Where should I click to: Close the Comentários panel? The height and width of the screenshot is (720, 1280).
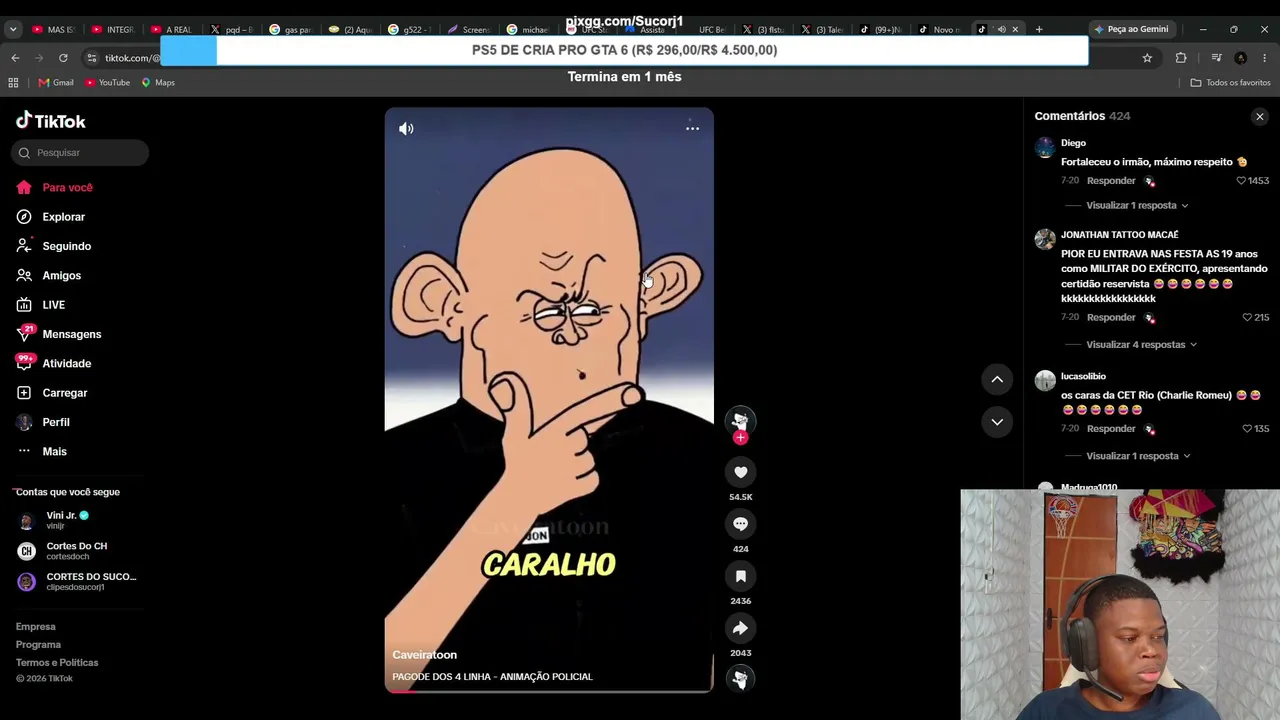point(1260,117)
